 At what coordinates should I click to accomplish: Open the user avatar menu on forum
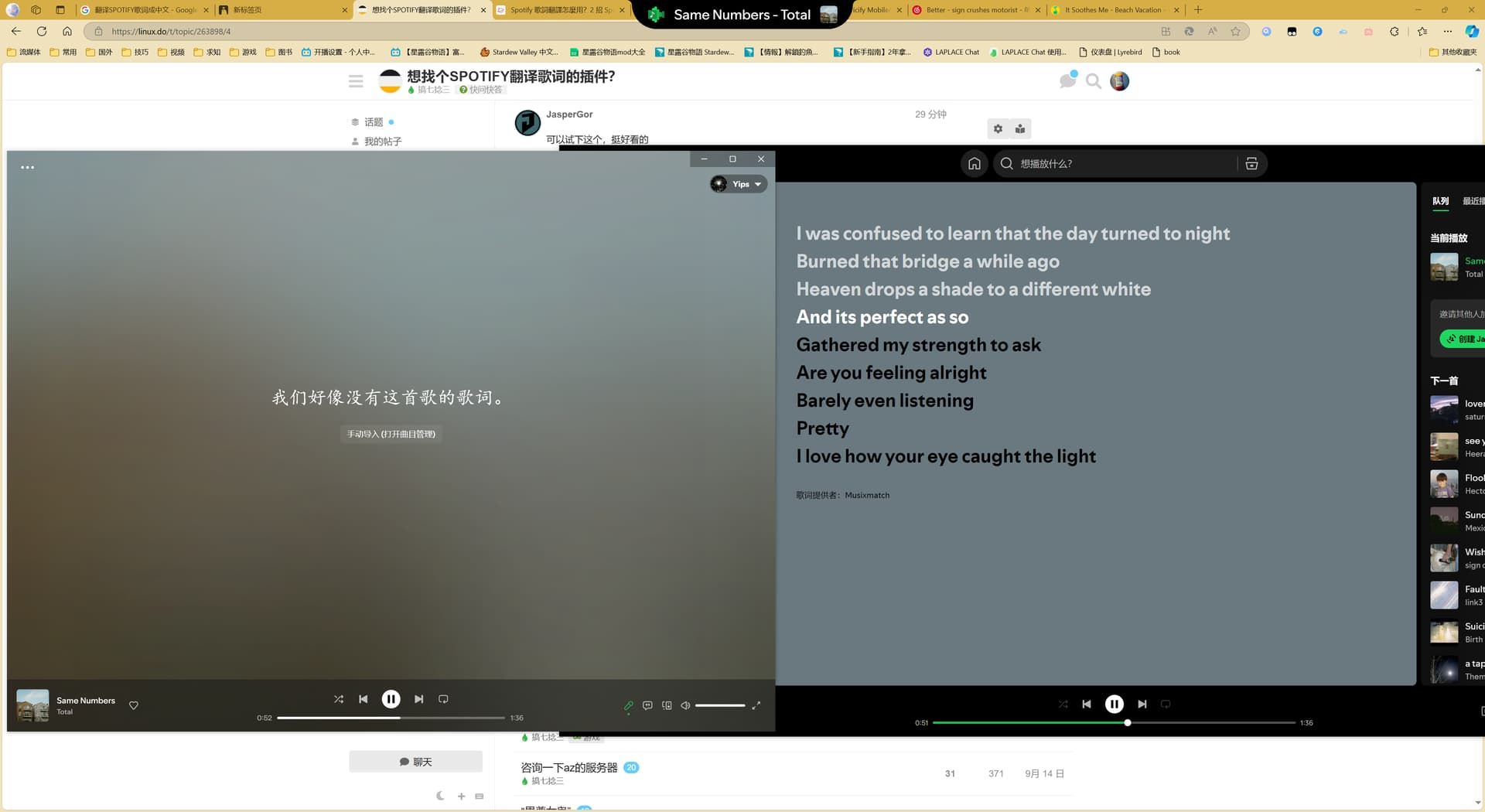click(x=1119, y=81)
